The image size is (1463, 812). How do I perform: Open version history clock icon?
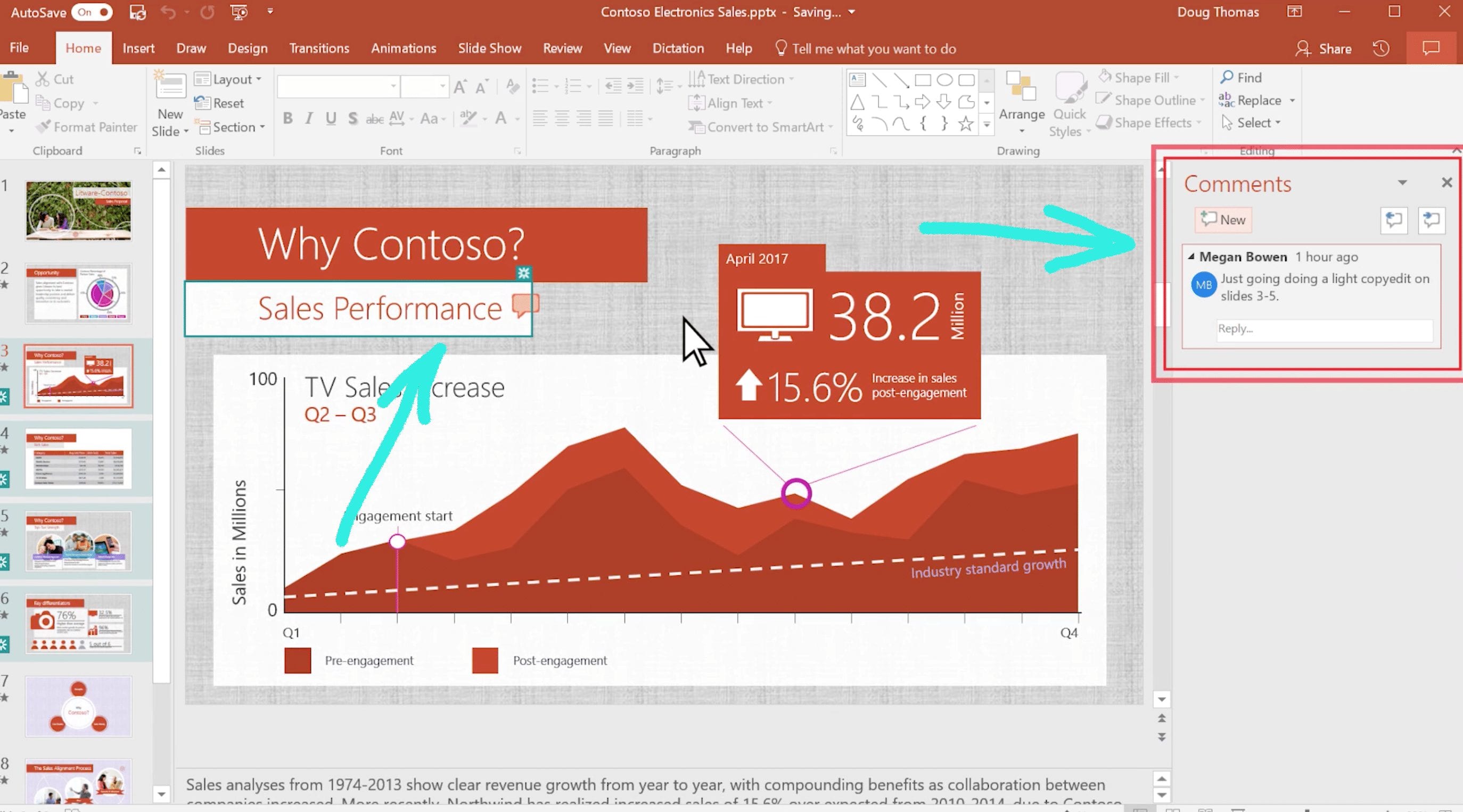[1381, 49]
